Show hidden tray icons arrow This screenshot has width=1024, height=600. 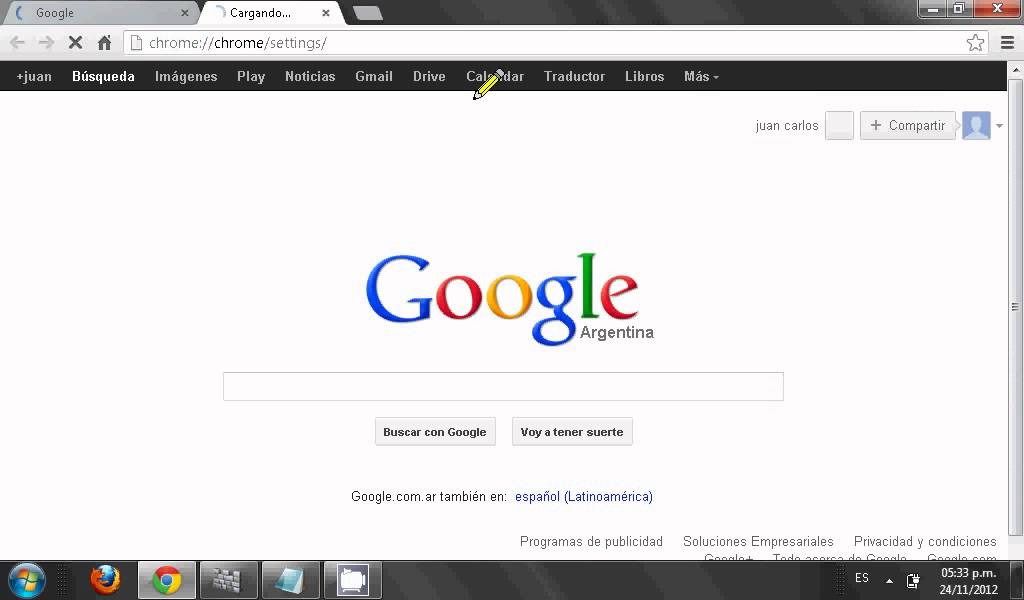click(889, 580)
